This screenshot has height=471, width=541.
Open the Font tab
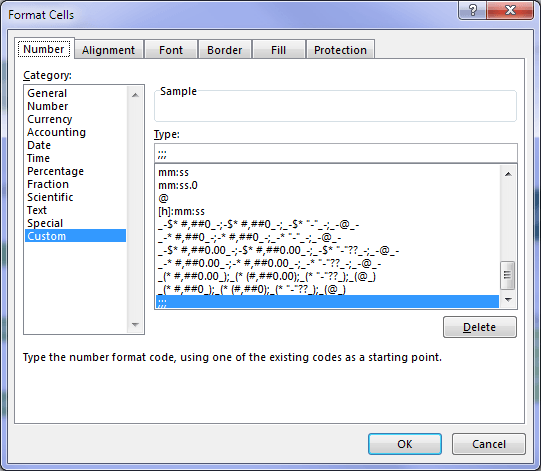[171, 50]
